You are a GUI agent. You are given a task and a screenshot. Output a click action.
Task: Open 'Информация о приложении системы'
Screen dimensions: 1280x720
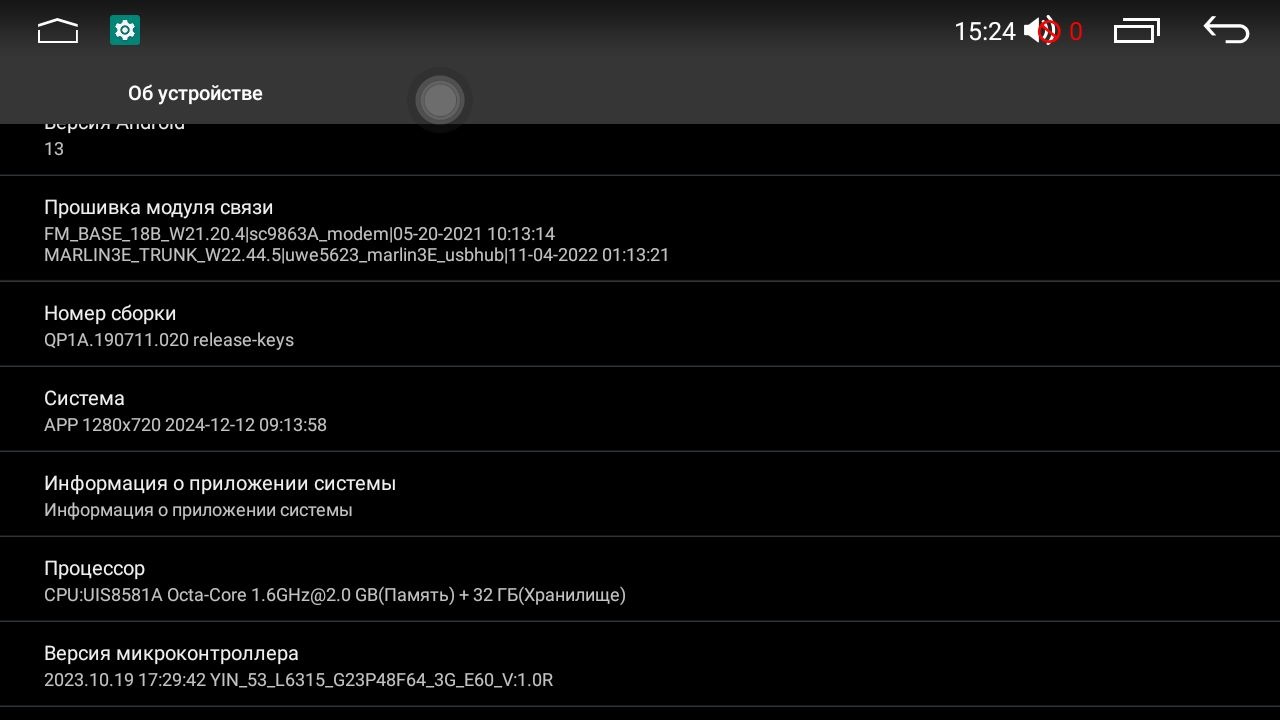tap(640, 494)
